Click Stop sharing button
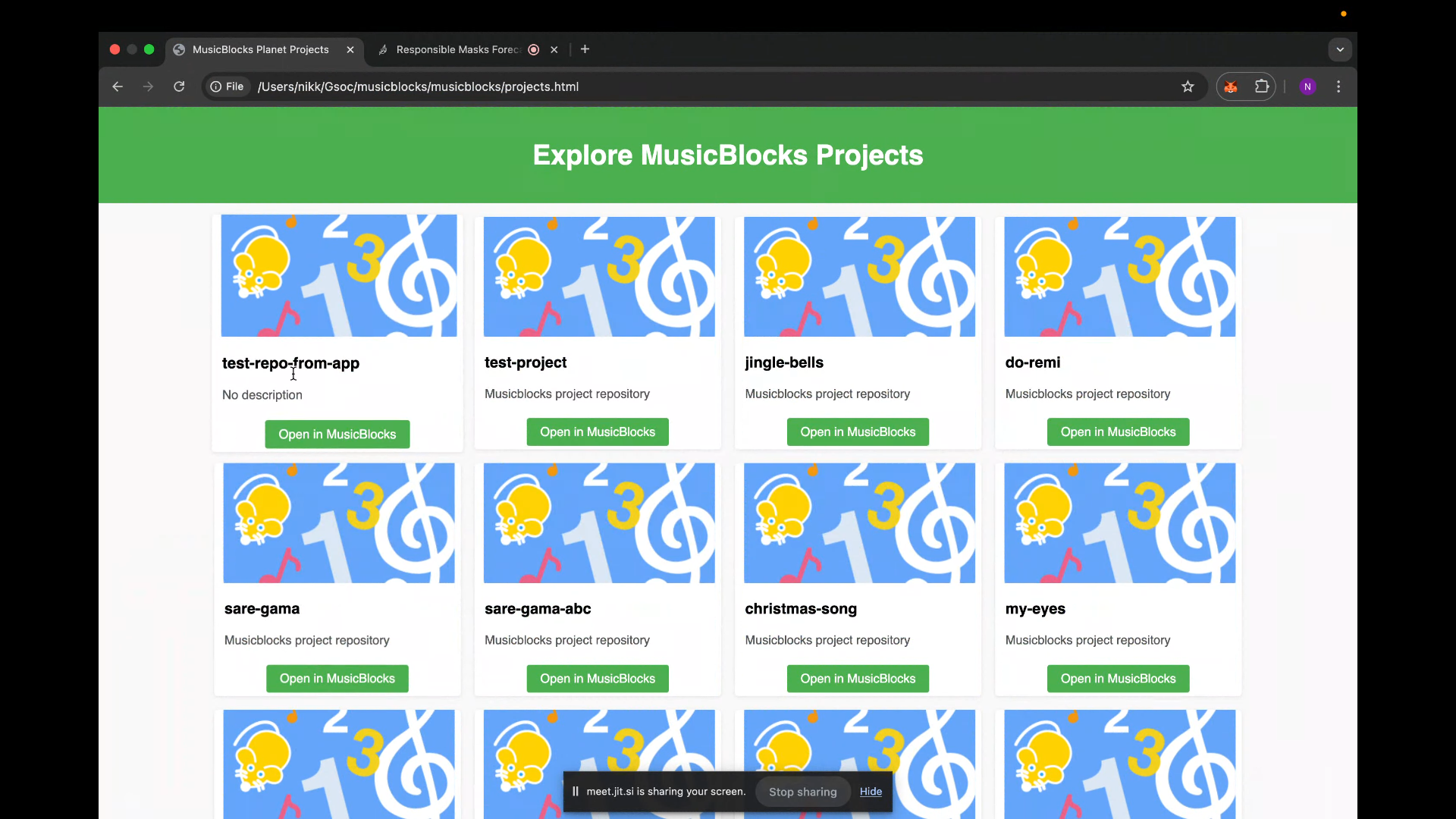 click(802, 792)
